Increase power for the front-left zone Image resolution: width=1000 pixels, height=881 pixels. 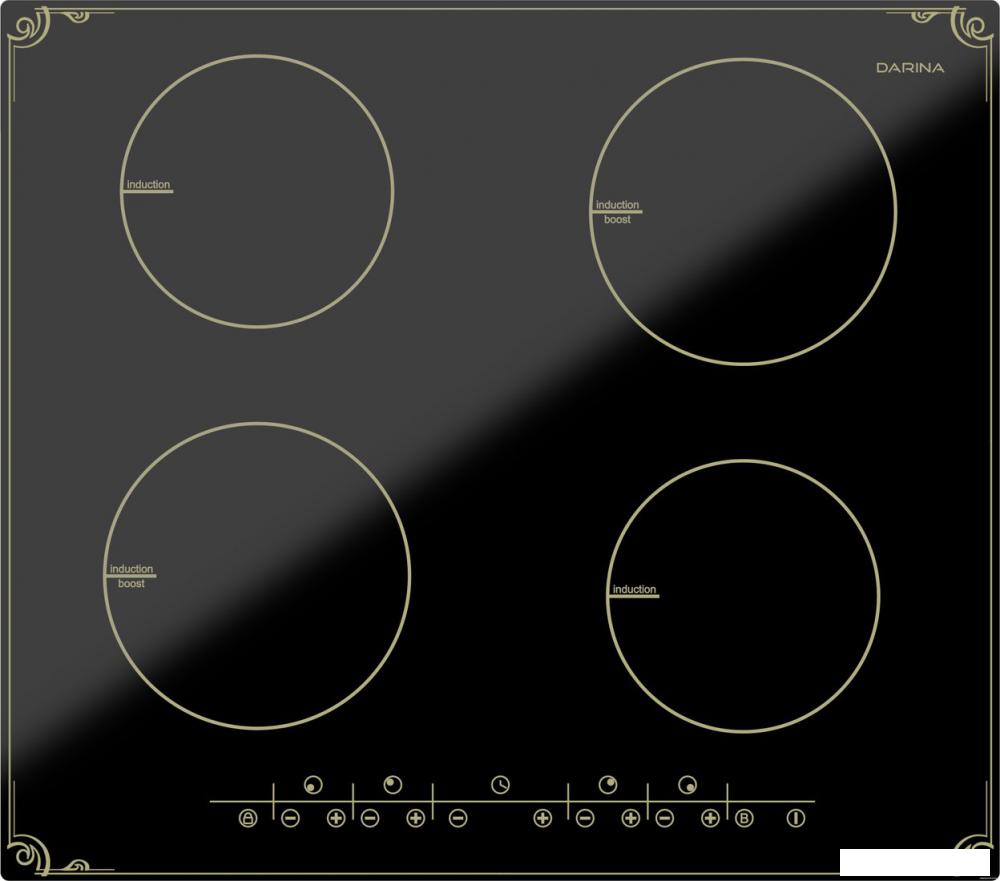336,818
